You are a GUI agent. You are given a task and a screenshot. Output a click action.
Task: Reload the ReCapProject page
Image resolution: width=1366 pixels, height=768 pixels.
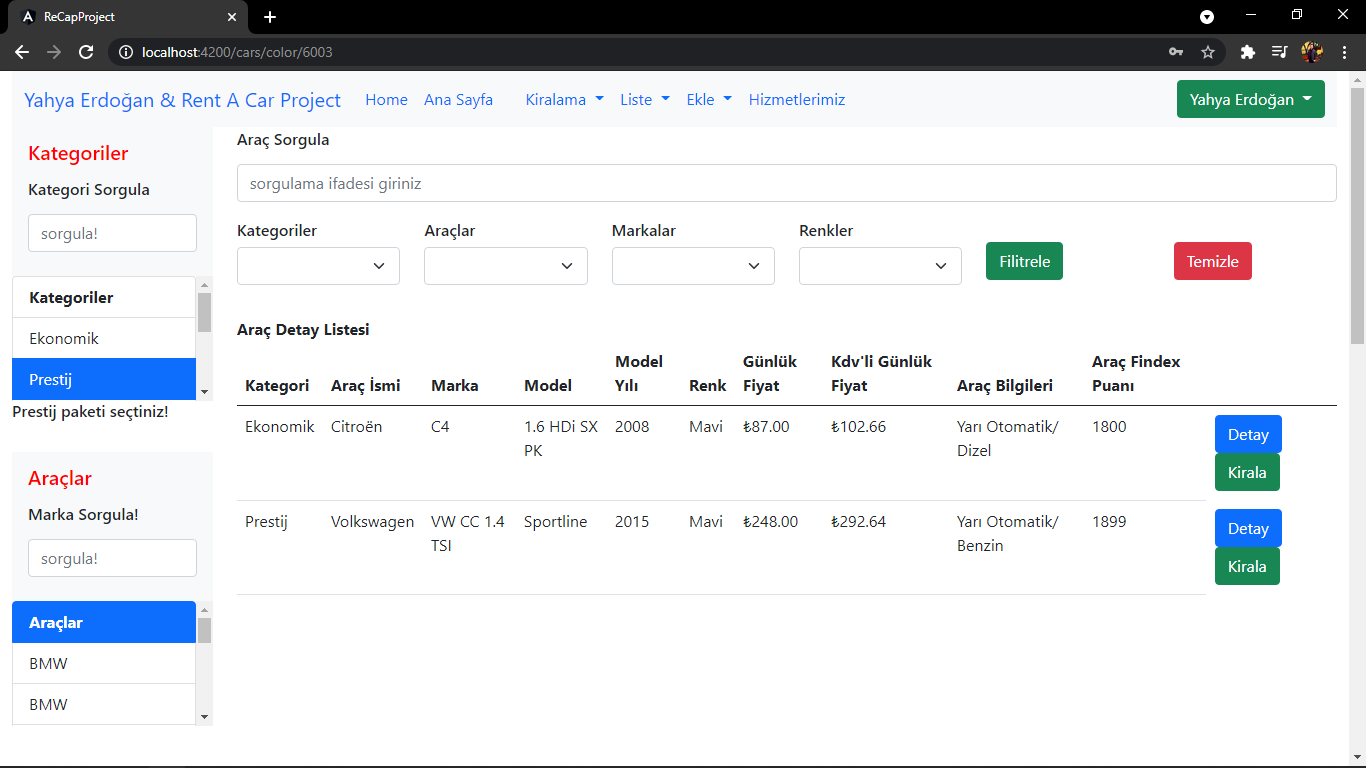click(x=86, y=52)
